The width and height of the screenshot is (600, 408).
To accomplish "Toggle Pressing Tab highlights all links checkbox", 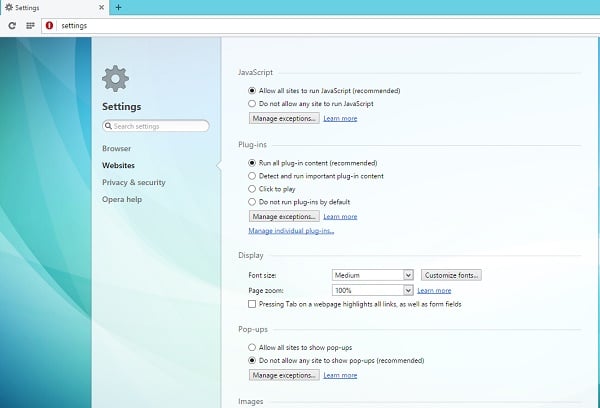I will [252, 304].
